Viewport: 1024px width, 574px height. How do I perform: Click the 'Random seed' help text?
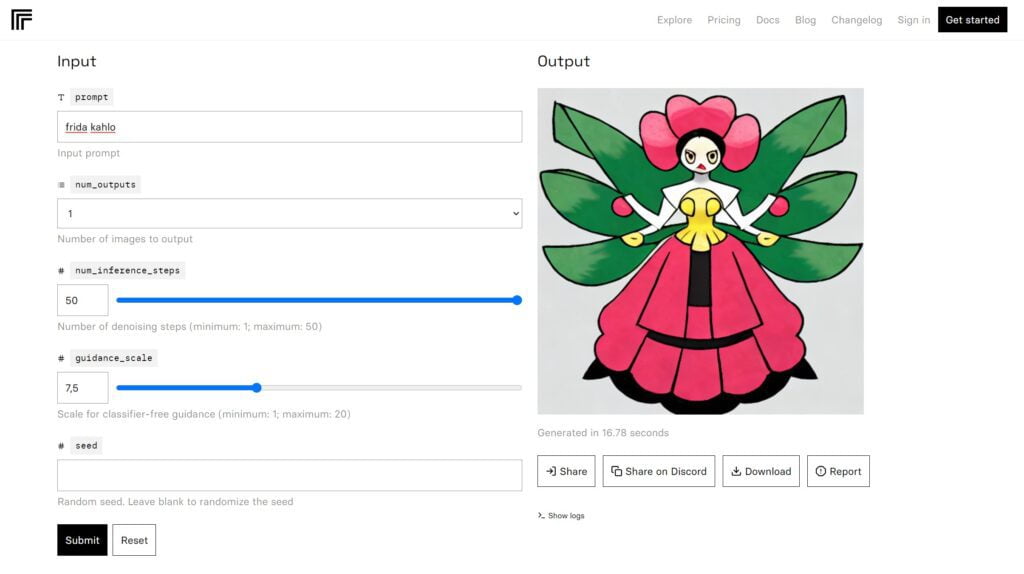pos(175,502)
